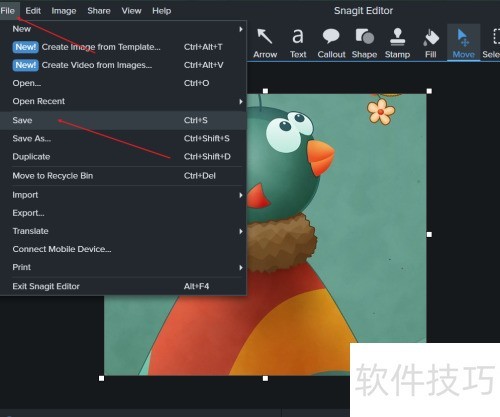Choose Save As... menu entry
500x417 pixels.
(x=123, y=138)
